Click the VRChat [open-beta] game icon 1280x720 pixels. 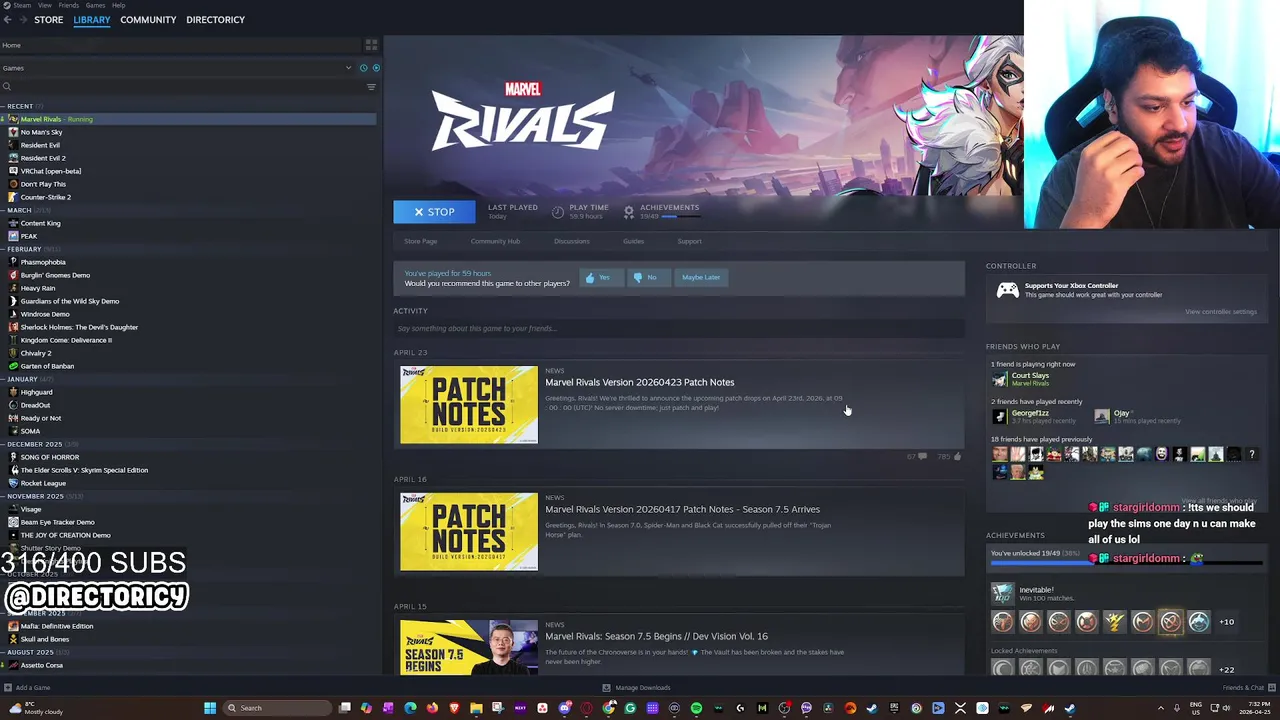point(13,171)
